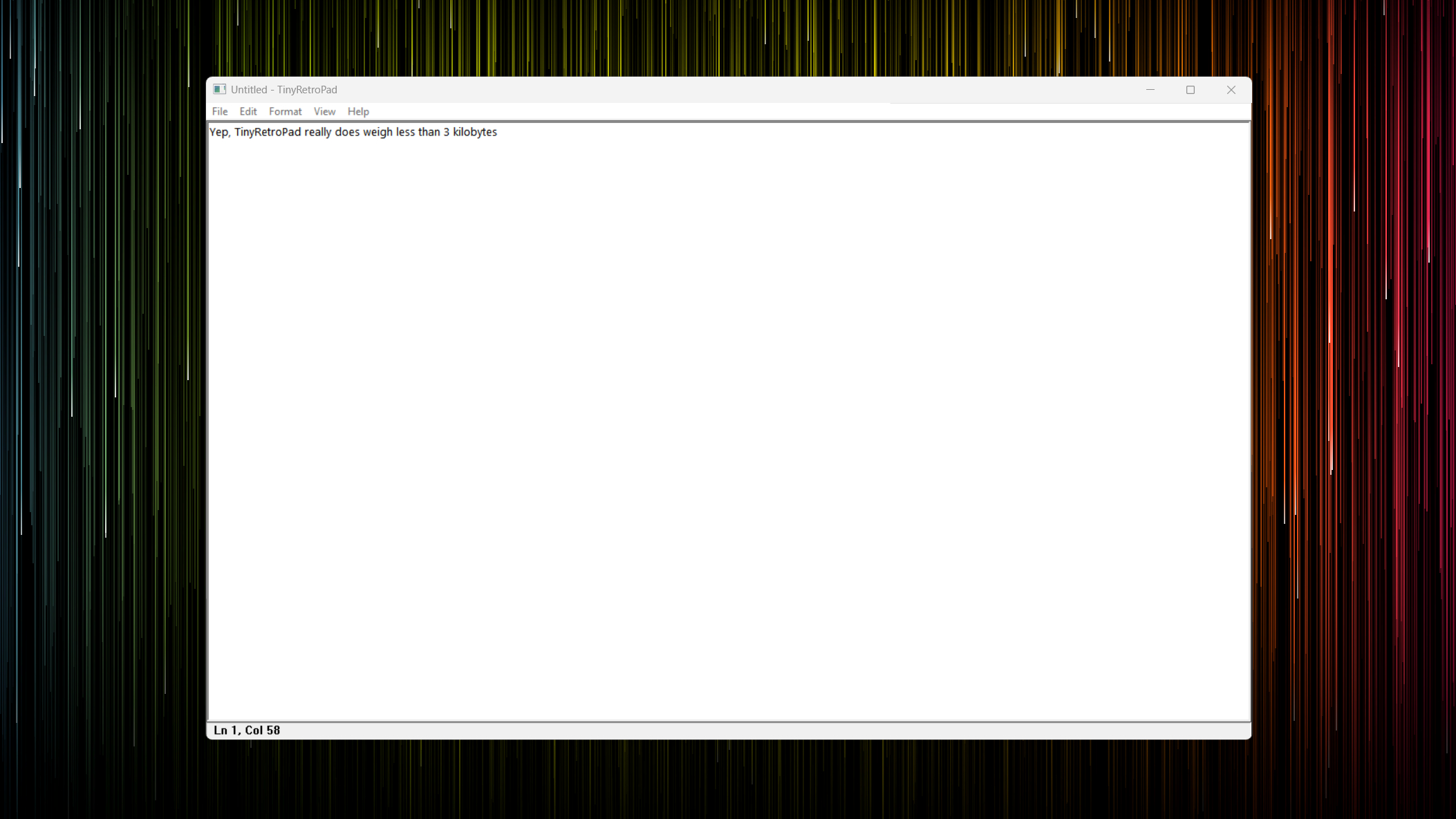Open the Edit menu

248,111
